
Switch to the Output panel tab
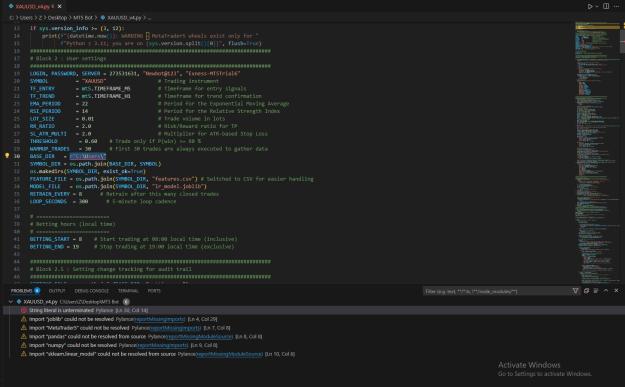(57, 291)
